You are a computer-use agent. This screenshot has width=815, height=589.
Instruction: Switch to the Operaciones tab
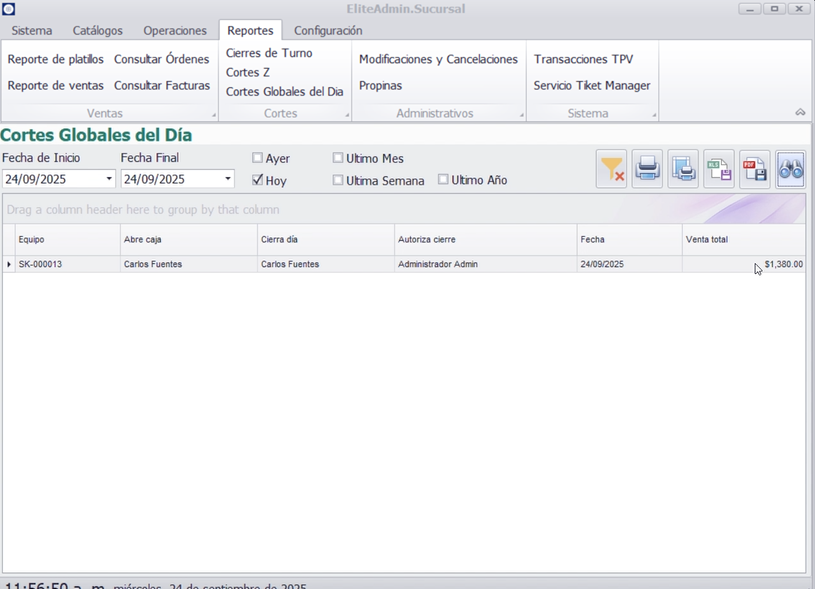coord(175,31)
